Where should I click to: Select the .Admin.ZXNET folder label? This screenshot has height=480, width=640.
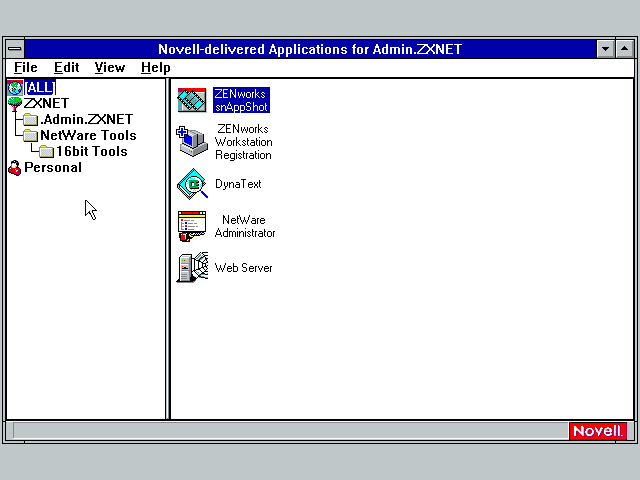[x=87, y=119]
